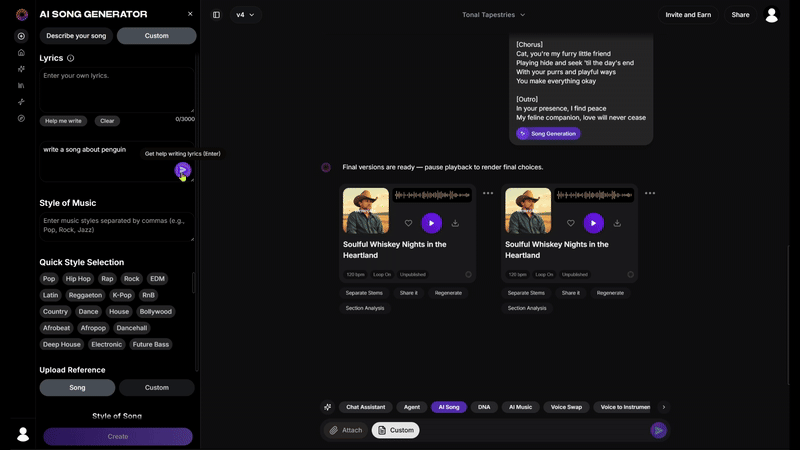Select the K-Pop style chip
This screenshot has width=800, height=450.
(x=122, y=295)
